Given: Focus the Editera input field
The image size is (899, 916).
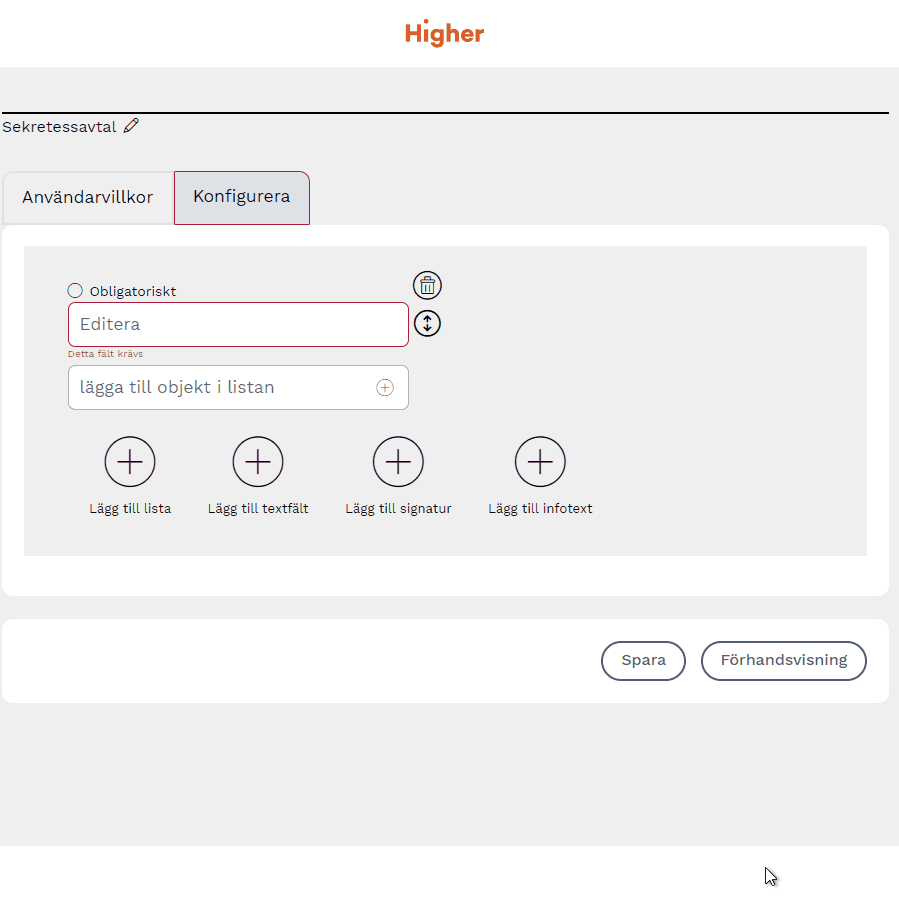Looking at the screenshot, I should click(x=238, y=325).
